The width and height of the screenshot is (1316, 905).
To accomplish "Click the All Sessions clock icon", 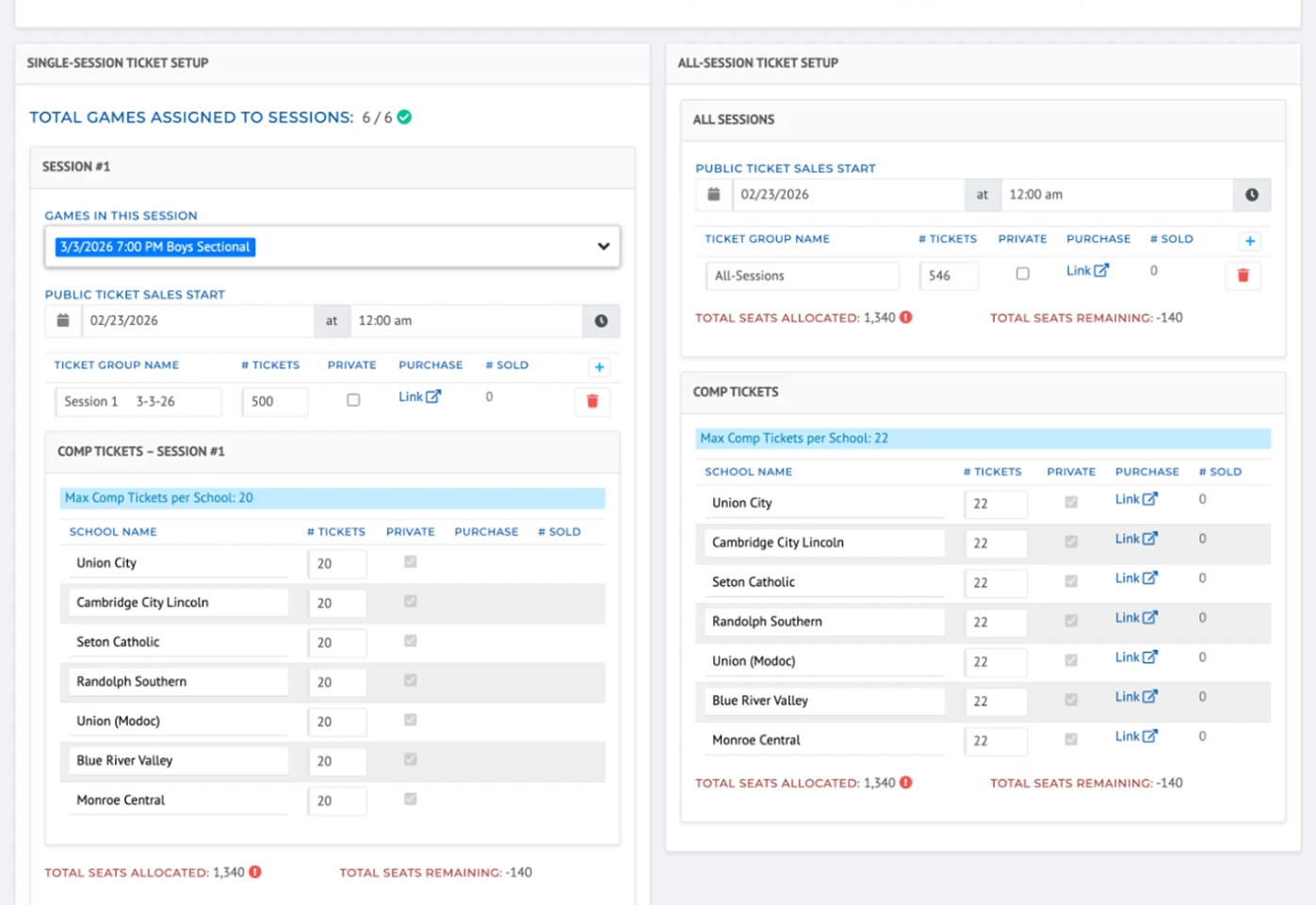I will 1252,195.
